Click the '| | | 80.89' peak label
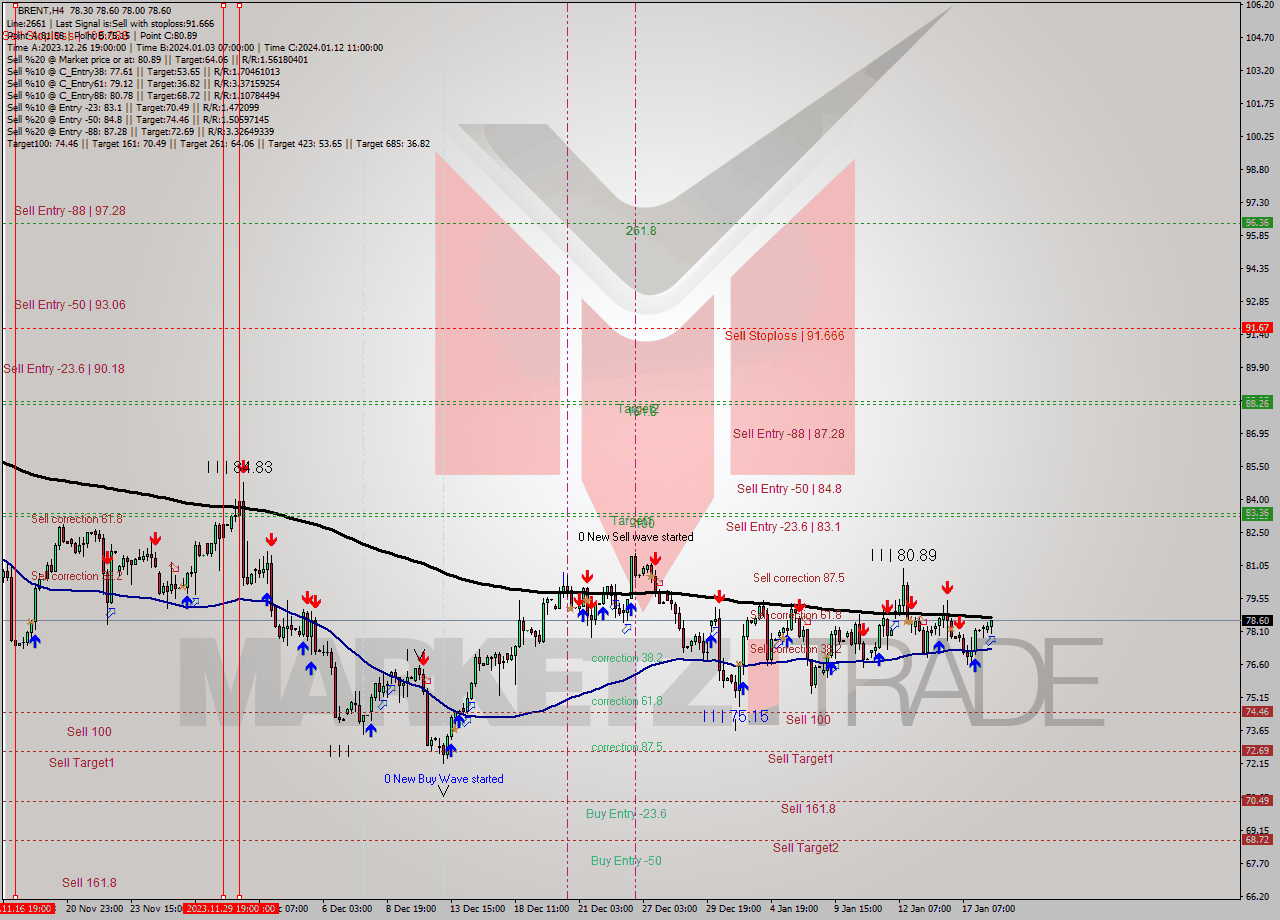The width and height of the screenshot is (1280, 920). (x=903, y=555)
